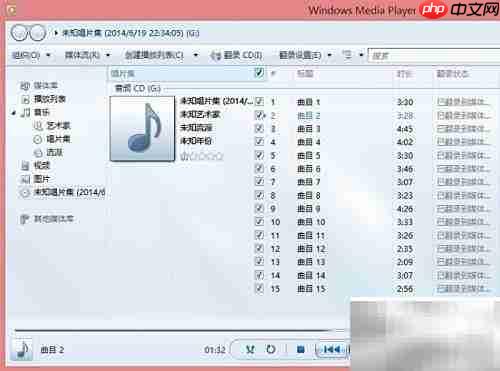Image resolution: width=500 pixels, height=371 pixels.
Task: Click the view options icon in toolbar
Action: (x=348, y=55)
